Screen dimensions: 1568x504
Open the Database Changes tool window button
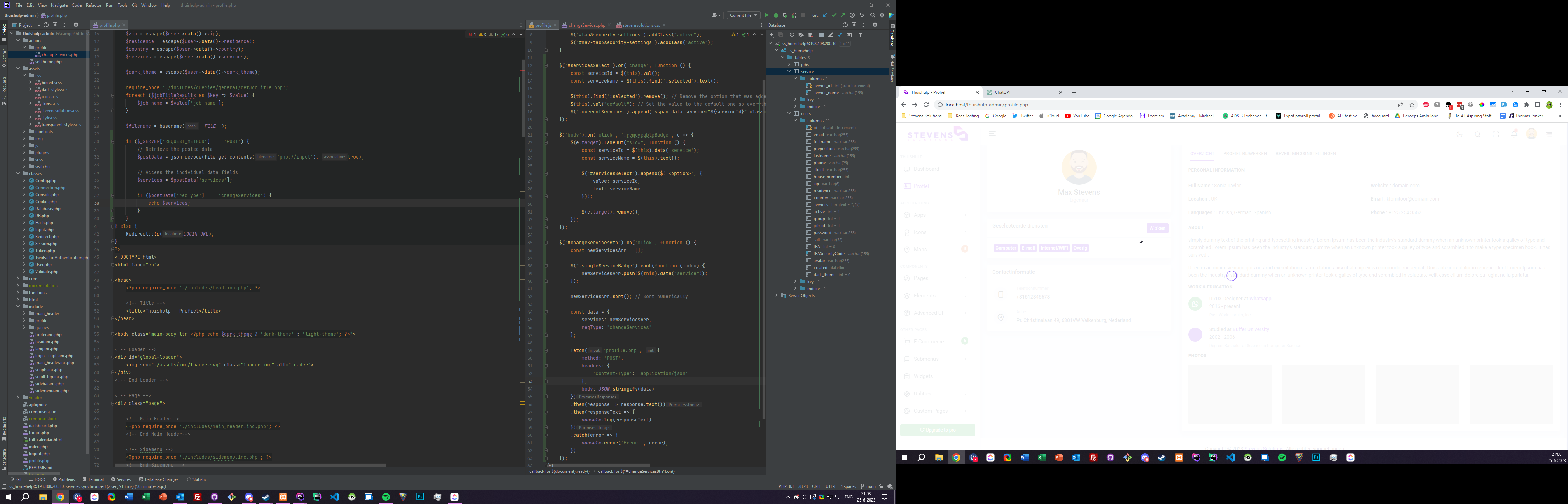click(x=159, y=479)
